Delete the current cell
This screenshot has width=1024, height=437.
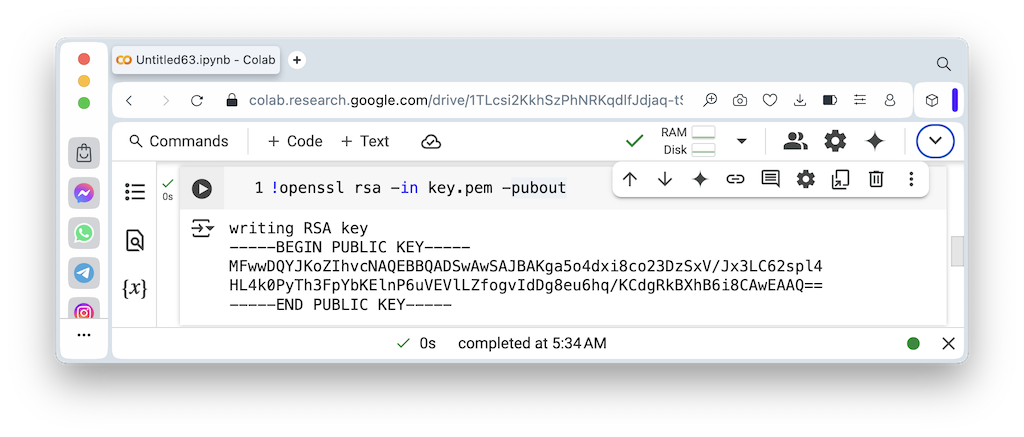click(876, 179)
